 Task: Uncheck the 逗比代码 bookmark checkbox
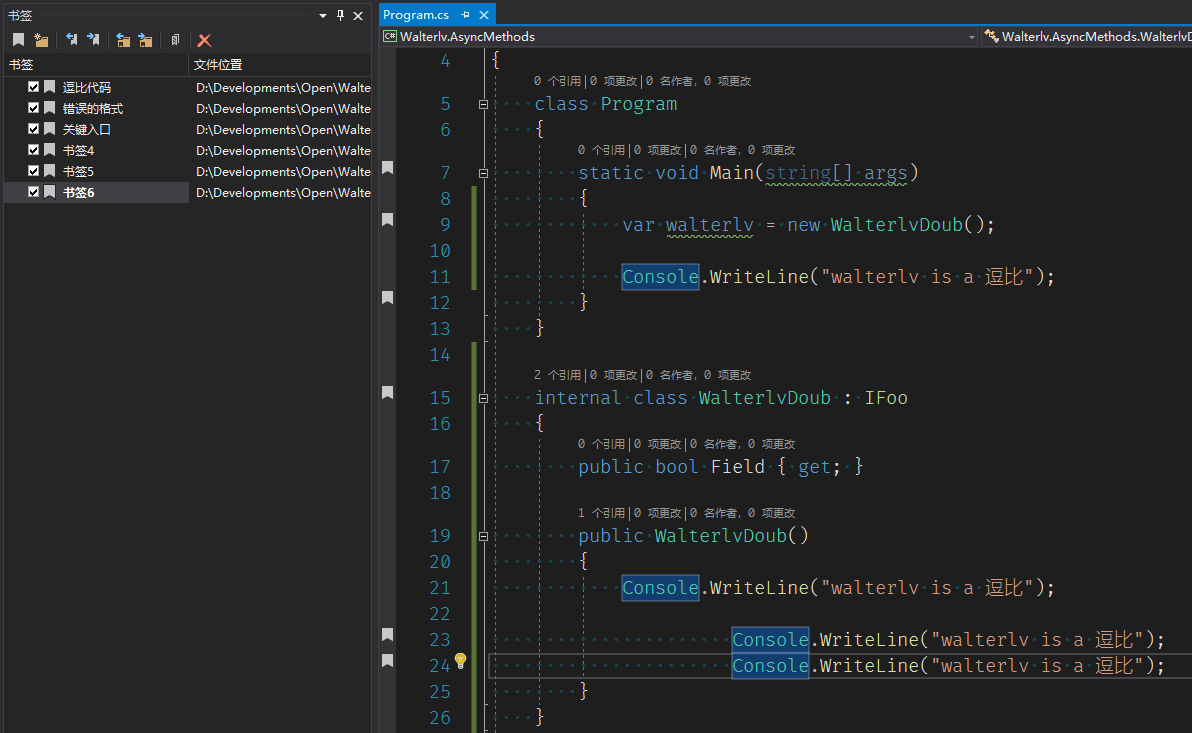tap(34, 87)
